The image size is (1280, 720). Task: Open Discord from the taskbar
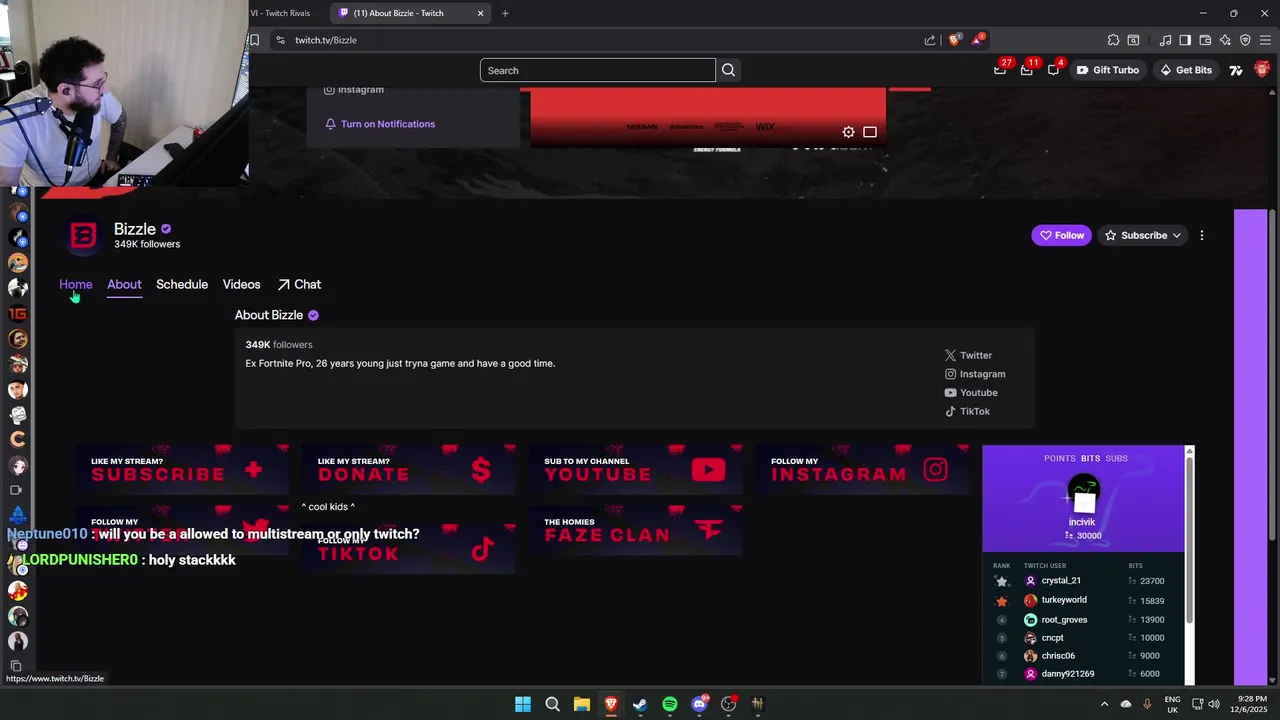pos(699,704)
